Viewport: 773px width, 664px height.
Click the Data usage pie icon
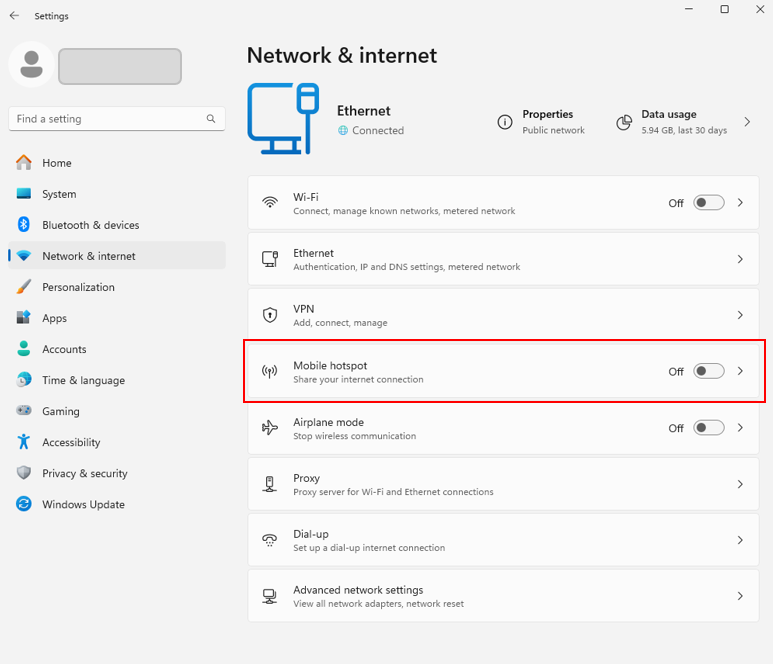coord(624,122)
